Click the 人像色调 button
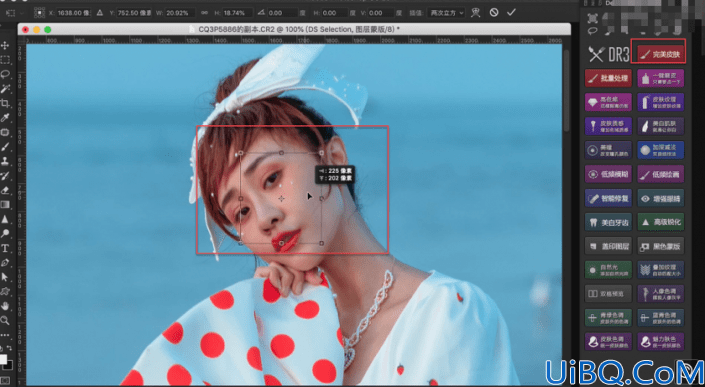Viewport: 705px width, 387px height. coord(660,294)
